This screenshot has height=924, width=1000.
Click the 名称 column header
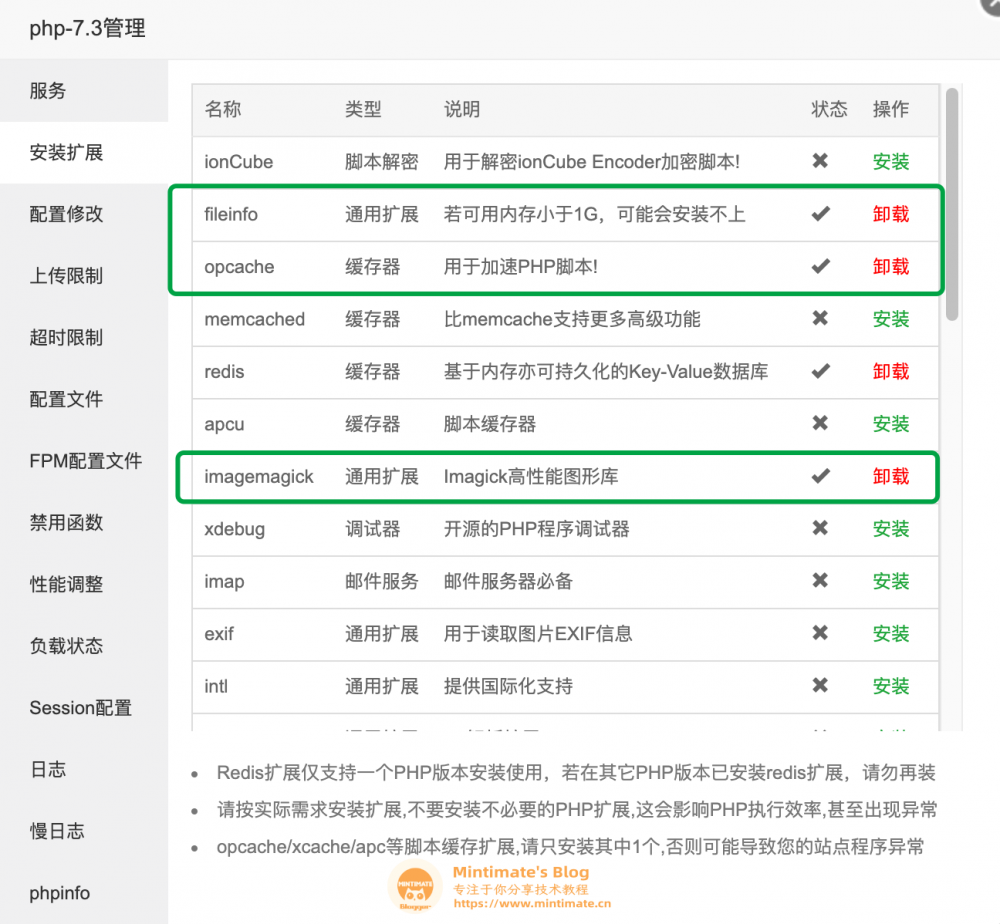tap(223, 109)
